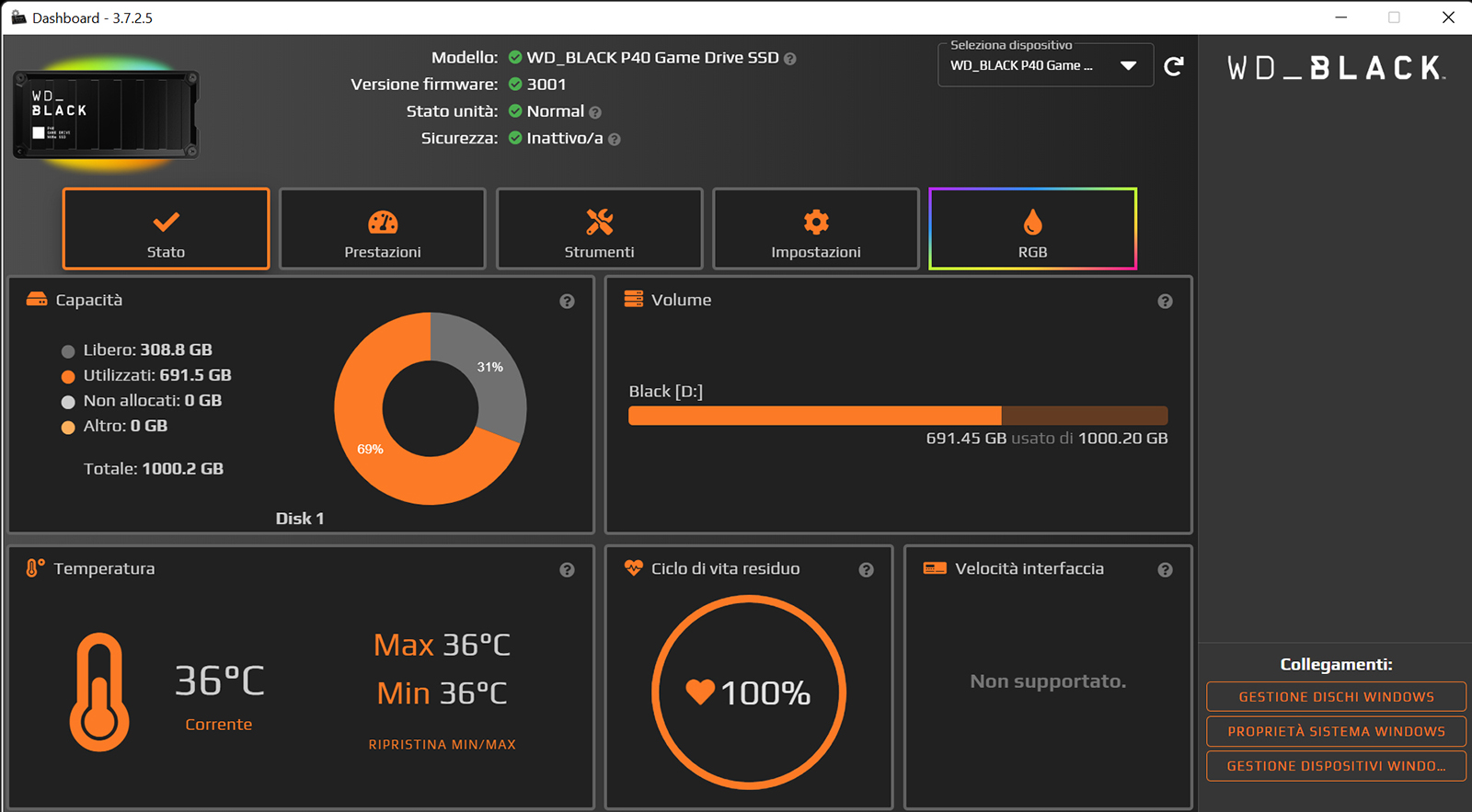Switch to the Stato tab
1472x812 pixels.
click(166, 229)
